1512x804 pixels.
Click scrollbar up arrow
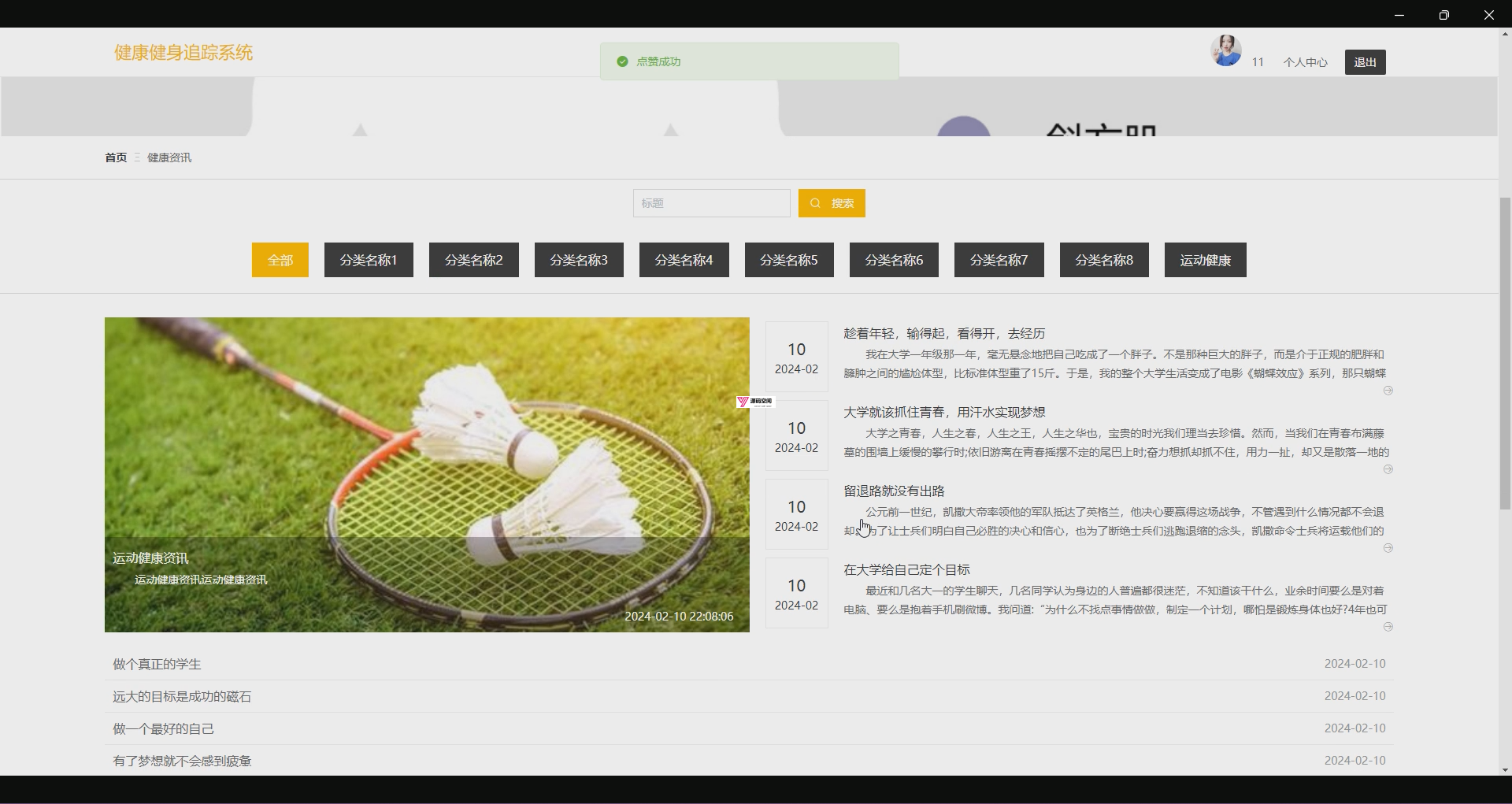pos(1505,34)
